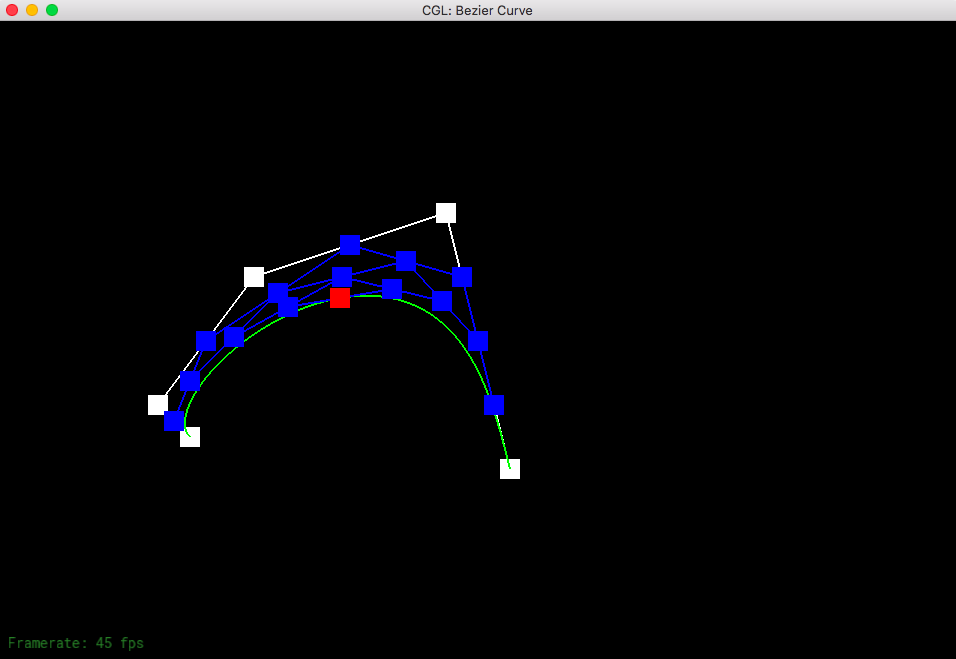Close the Bezier Curve window
This screenshot has width=956, height=659.
click(x=12, y=10)
